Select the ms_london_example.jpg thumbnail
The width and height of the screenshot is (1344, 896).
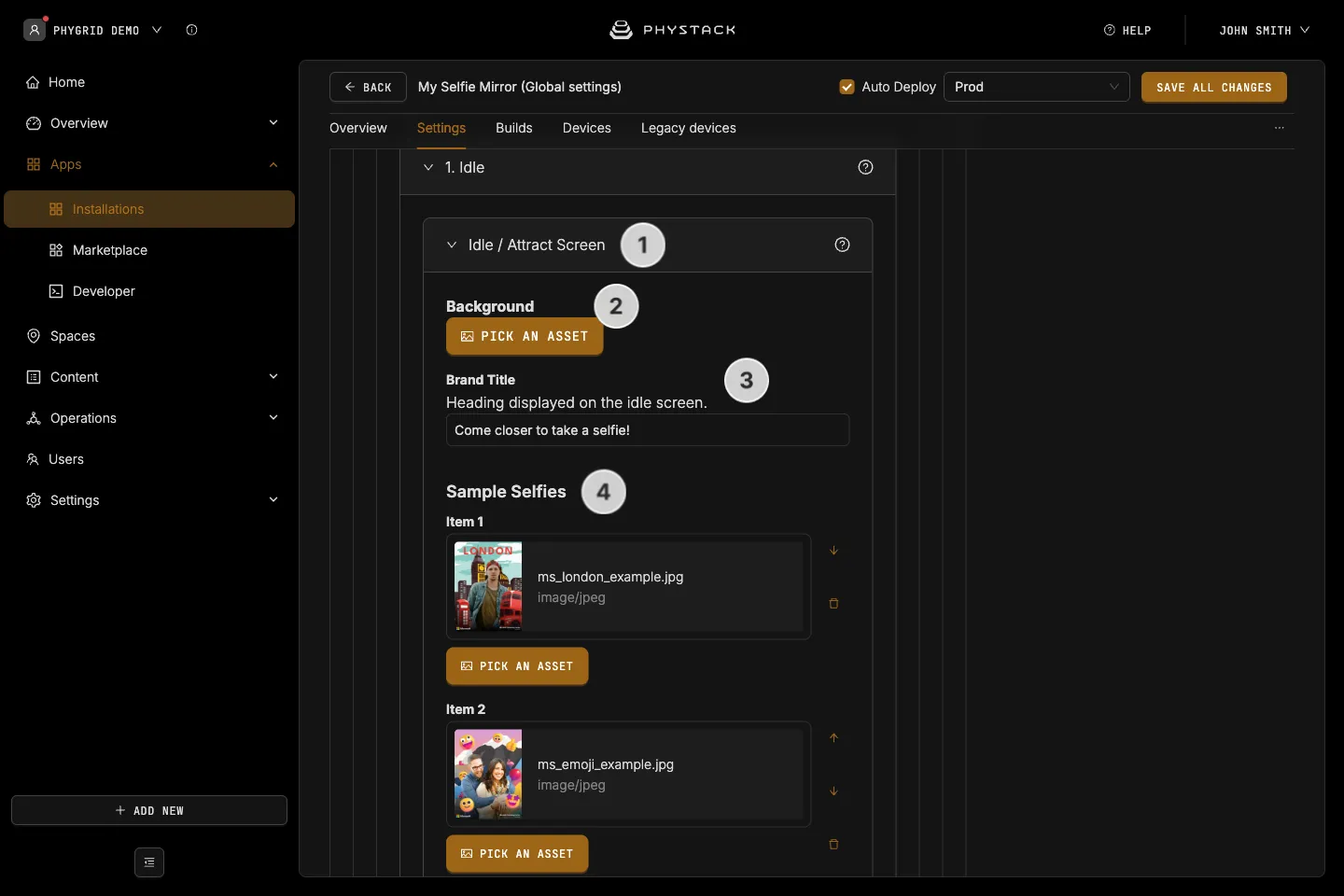tap(488, 587)
